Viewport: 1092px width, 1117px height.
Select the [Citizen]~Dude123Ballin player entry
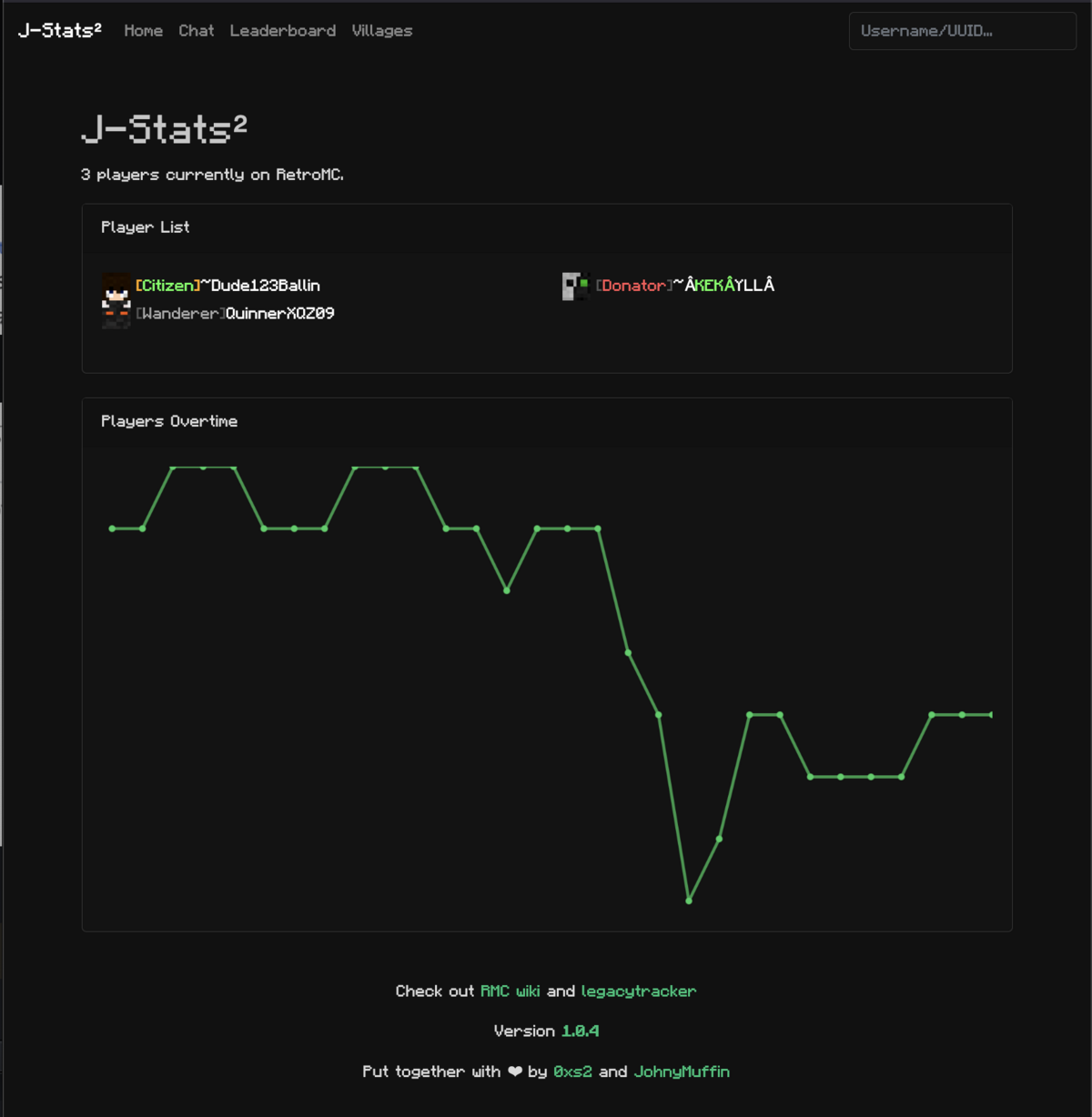227,285
